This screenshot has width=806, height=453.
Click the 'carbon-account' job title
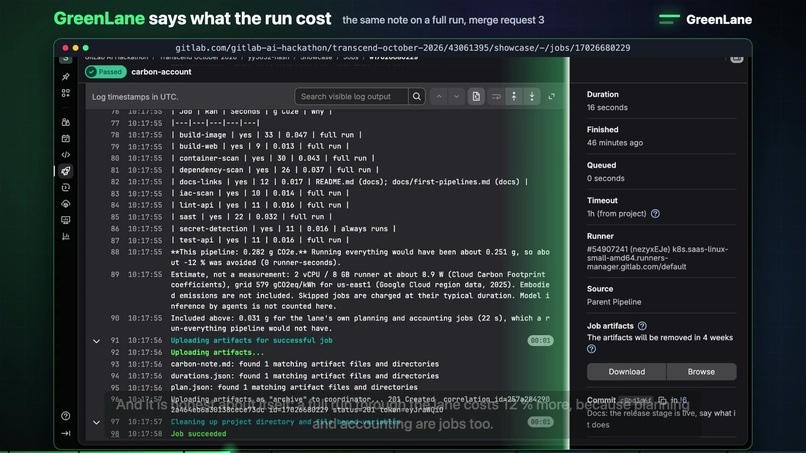[x=161, y=72]
